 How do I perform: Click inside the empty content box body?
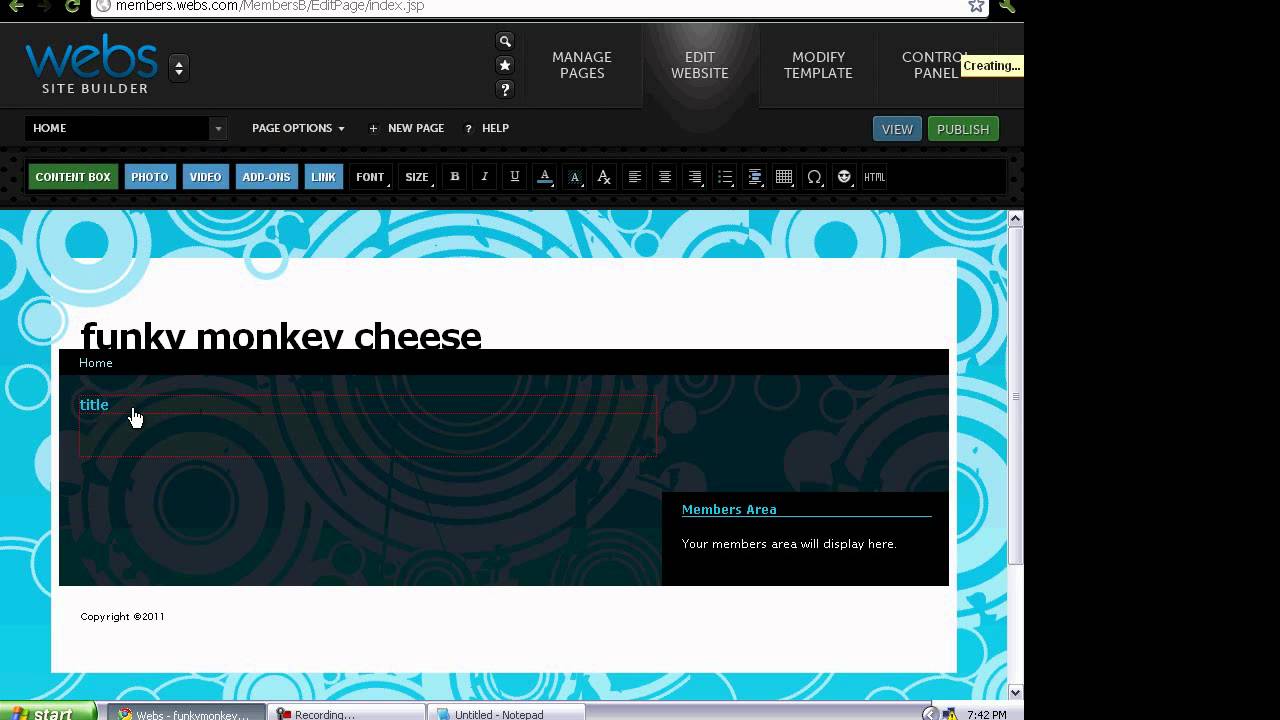(x=367, y=435)
